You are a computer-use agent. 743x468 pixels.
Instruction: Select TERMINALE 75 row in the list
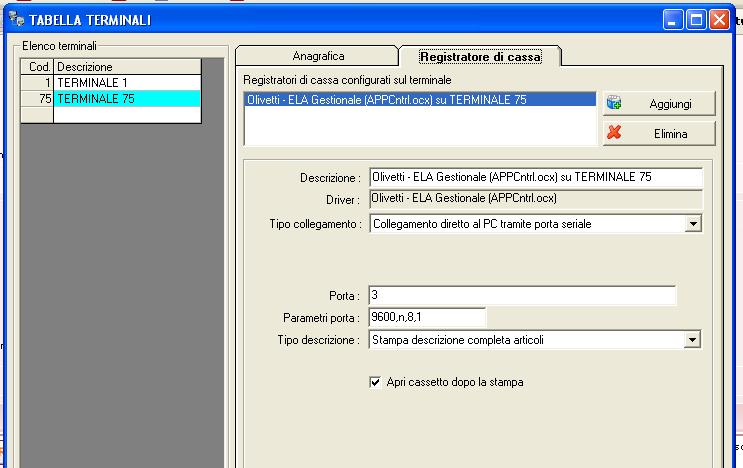click(x=111, y=99)
